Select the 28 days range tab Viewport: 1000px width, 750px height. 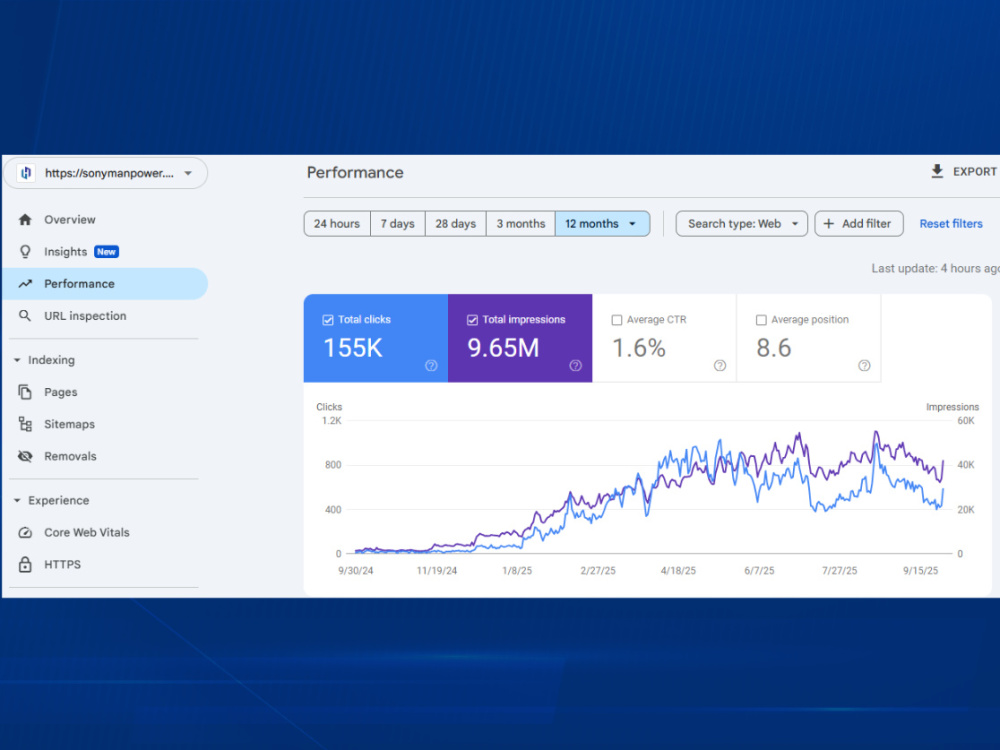455,224
